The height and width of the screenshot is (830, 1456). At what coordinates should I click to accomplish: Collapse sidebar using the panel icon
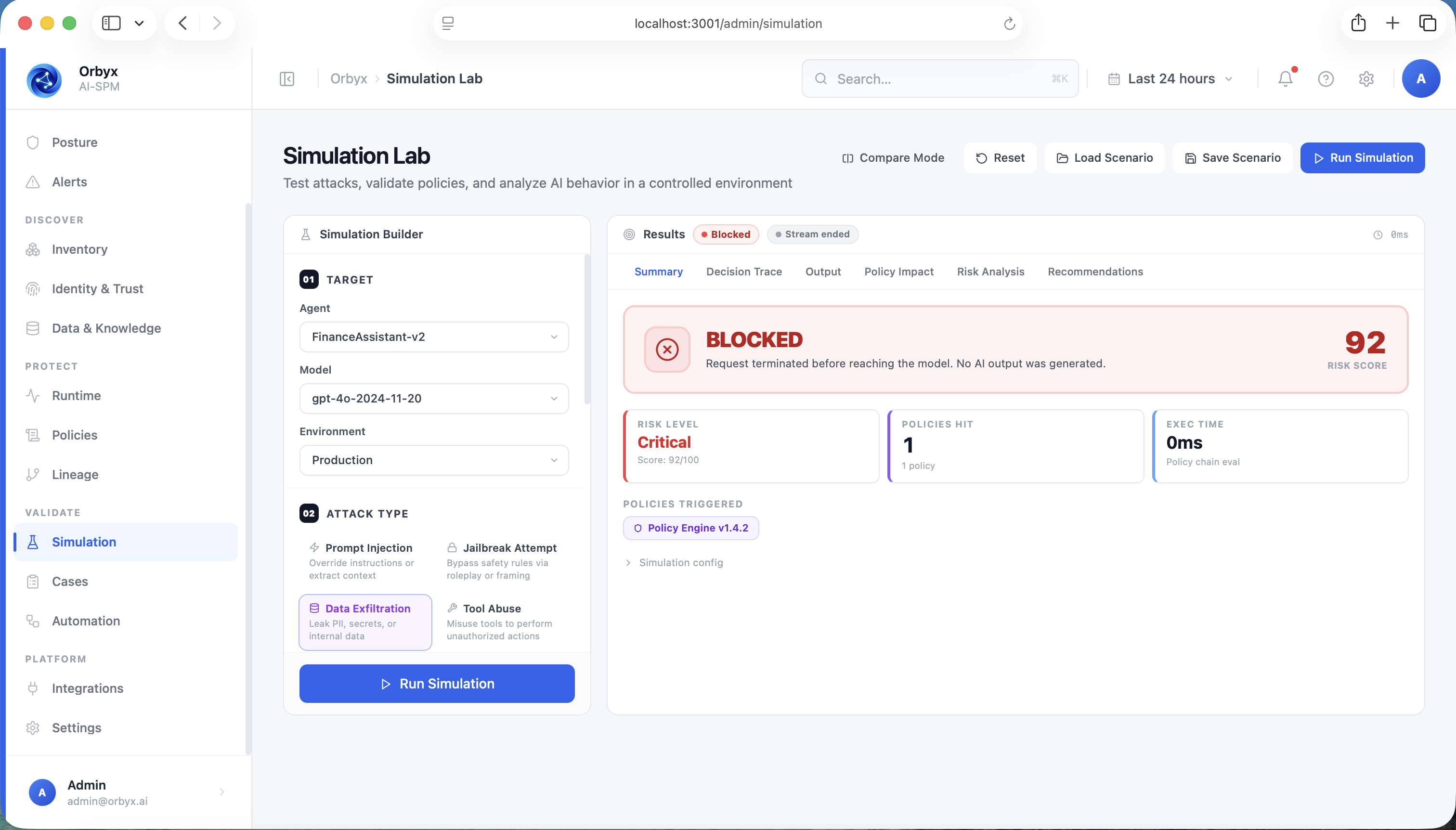click(x=287, y=78)
